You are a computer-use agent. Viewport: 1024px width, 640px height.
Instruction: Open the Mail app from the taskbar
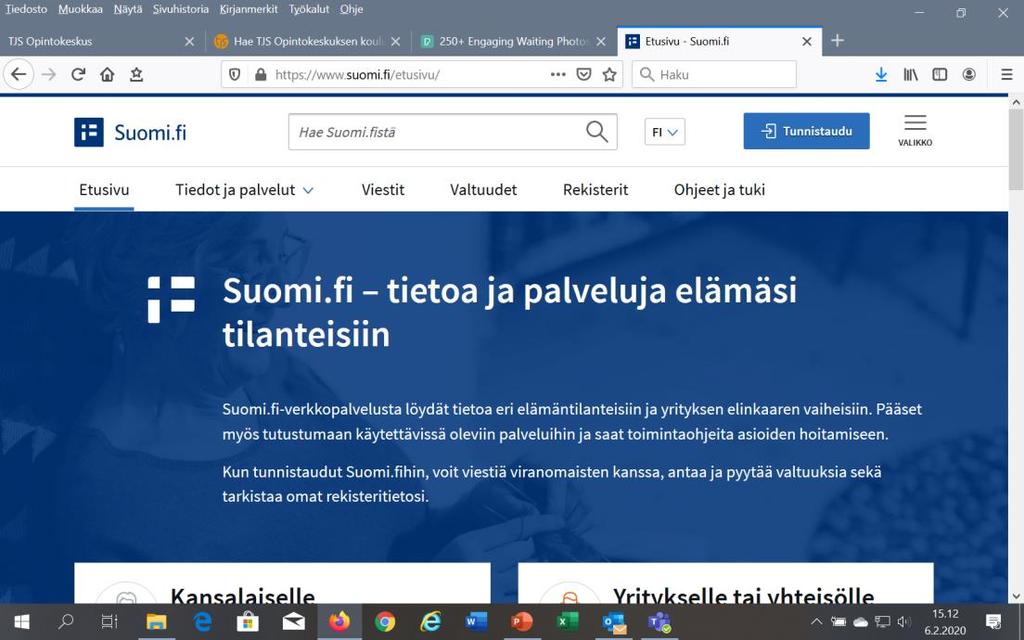pos(294,622)
